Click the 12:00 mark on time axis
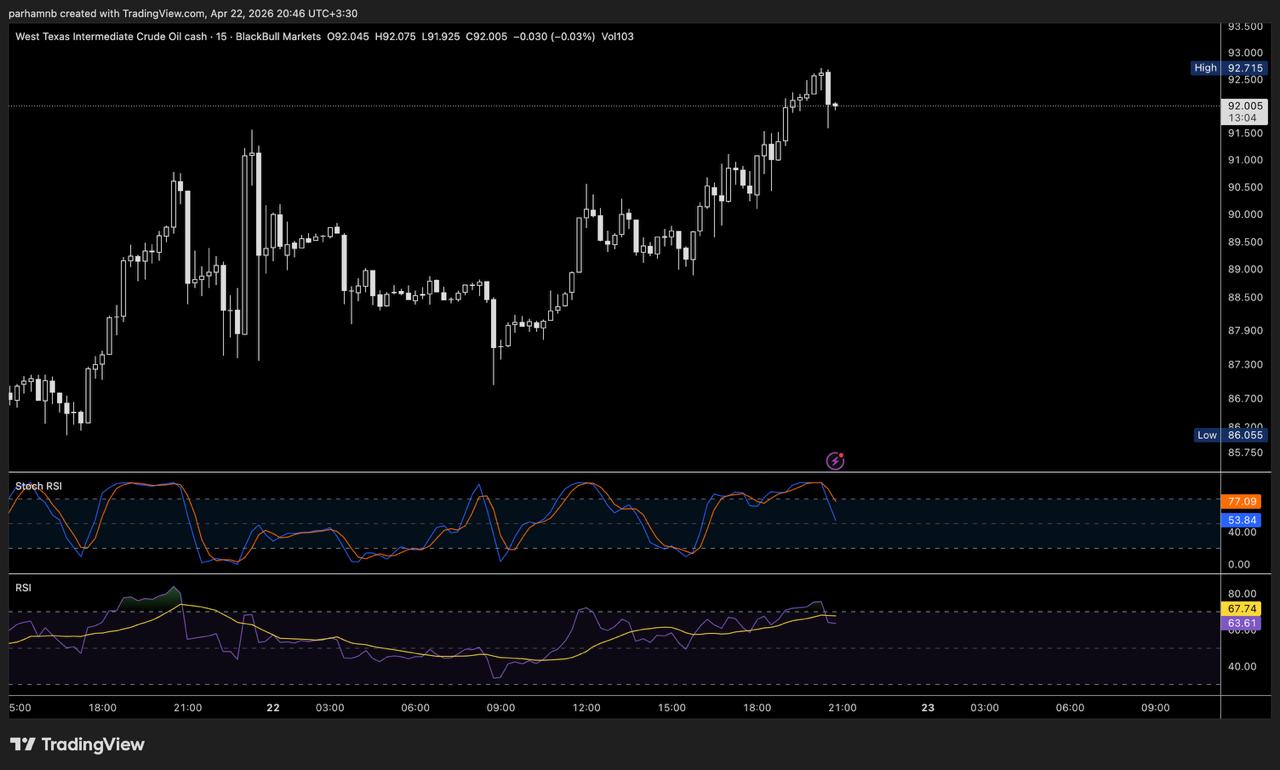This screenshot has width=1280, height=770. click(x=586, y=708)
